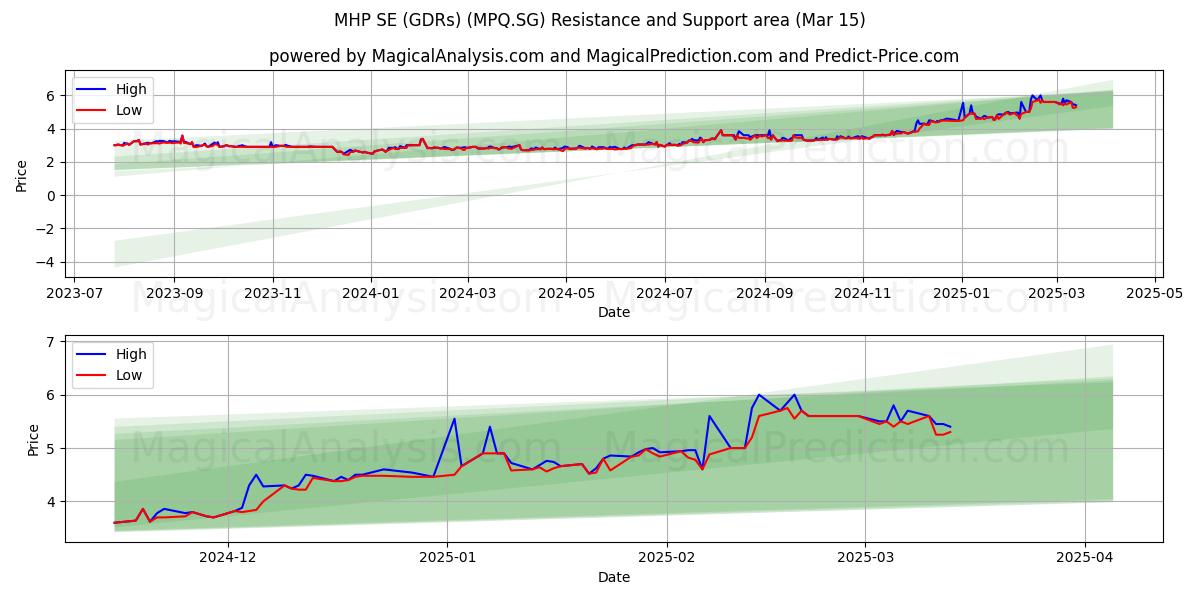Click the '2024-12' x-axis label of bottom chart
The height and width of the screenshot is (600, 1200).
coord(228,559)
